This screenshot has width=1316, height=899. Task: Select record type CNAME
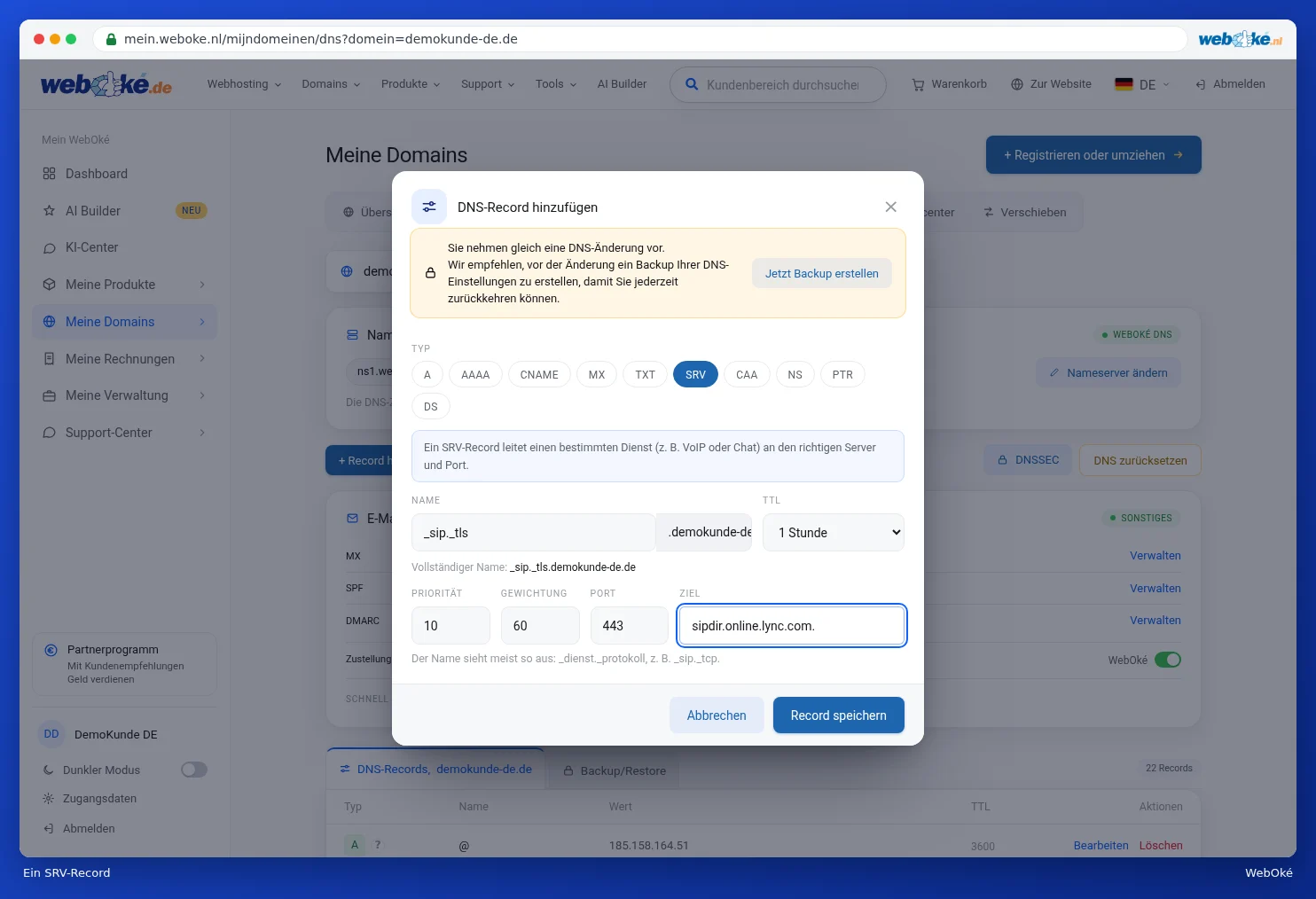click(539, 374)
